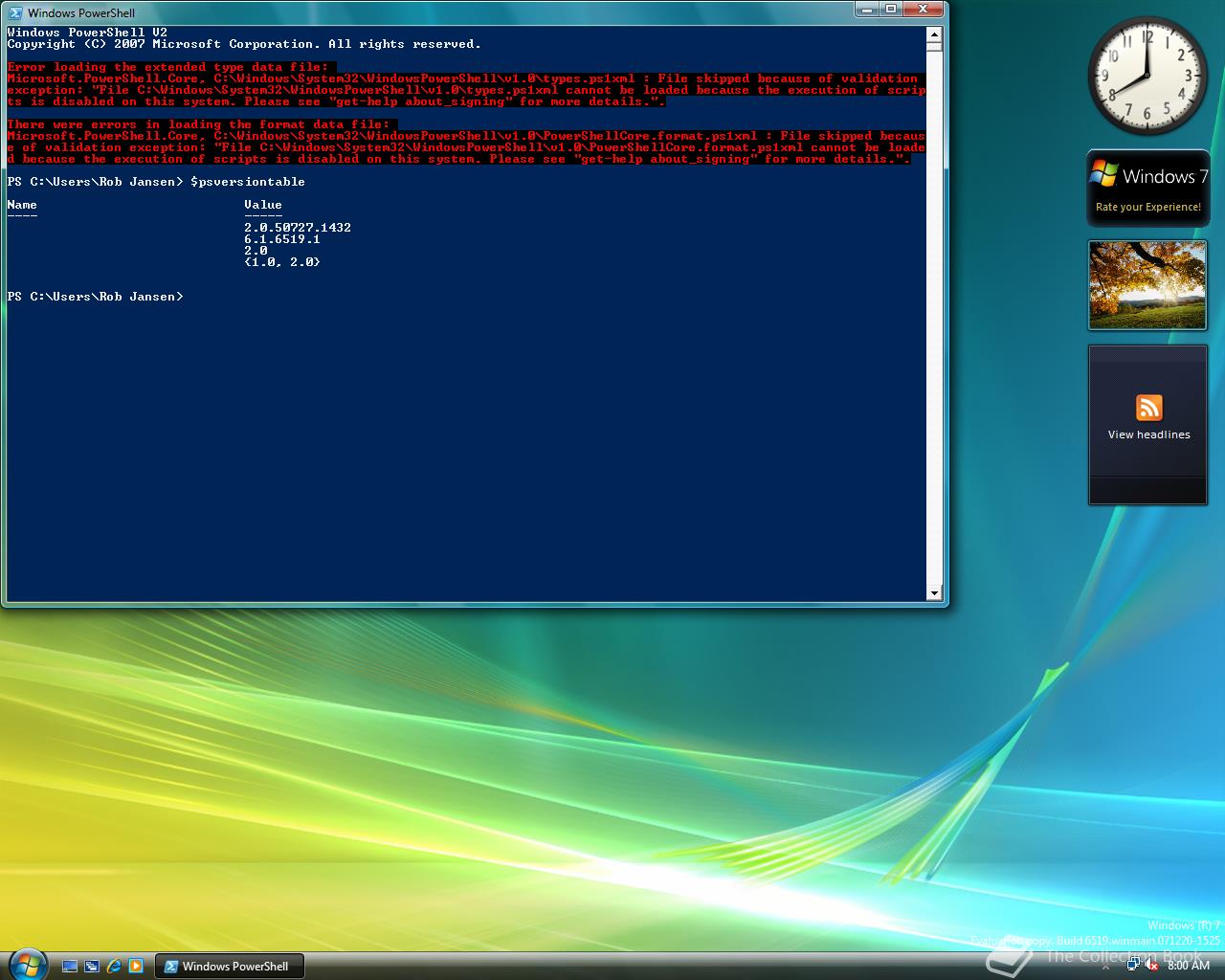Open the Start menu orb
1225x980 pixels.
coord(27,963)
